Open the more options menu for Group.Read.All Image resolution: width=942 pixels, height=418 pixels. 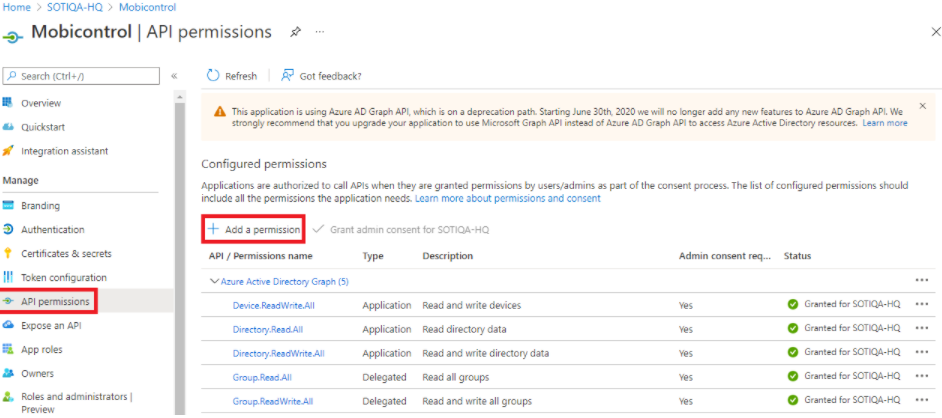pos(921,377)
